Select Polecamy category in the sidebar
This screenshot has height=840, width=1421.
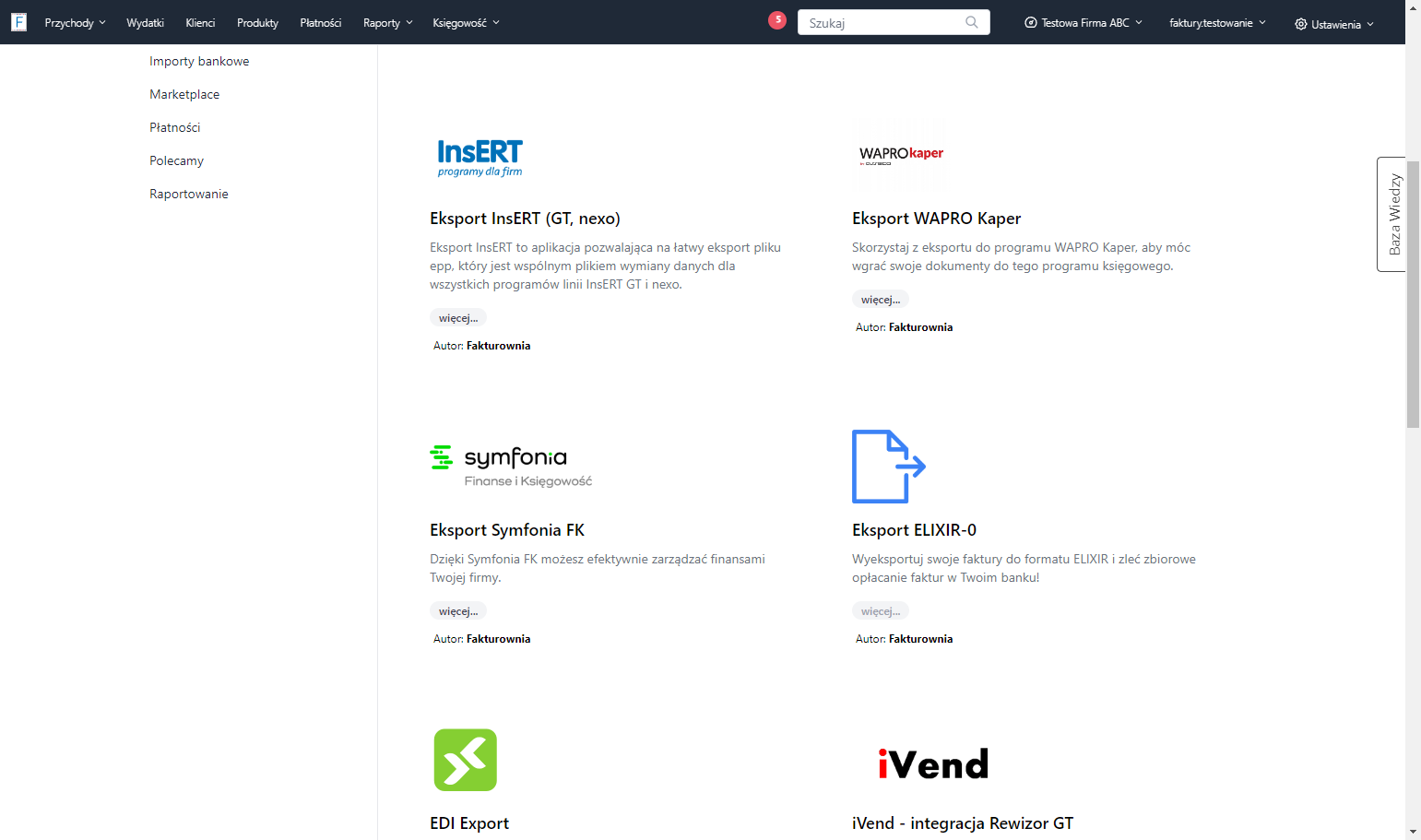click(176, 160)
